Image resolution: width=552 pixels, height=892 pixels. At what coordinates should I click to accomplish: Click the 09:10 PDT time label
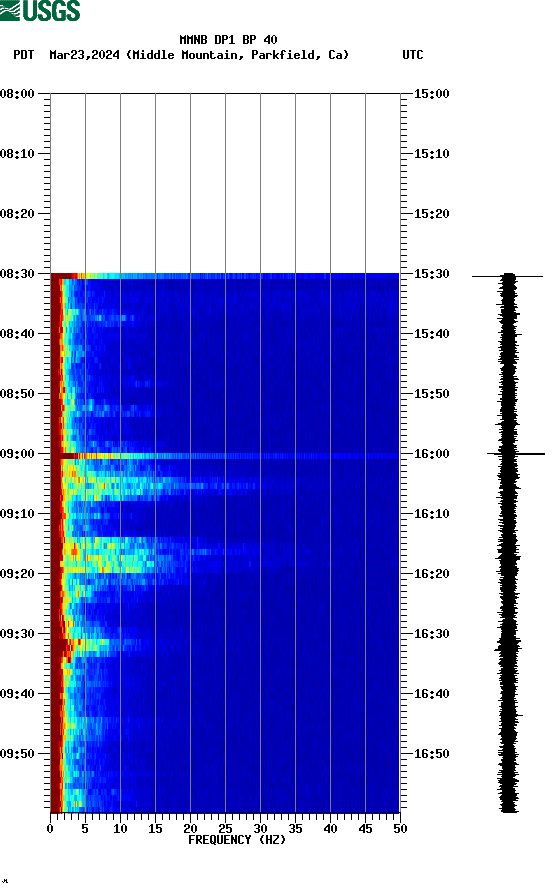click(x=17, y=514)
